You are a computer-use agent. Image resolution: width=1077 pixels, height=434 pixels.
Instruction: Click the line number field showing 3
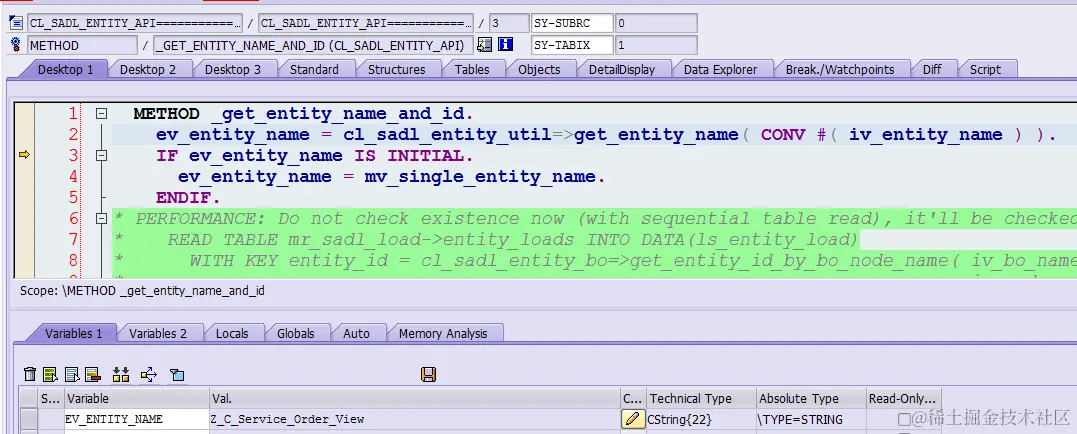510,23
